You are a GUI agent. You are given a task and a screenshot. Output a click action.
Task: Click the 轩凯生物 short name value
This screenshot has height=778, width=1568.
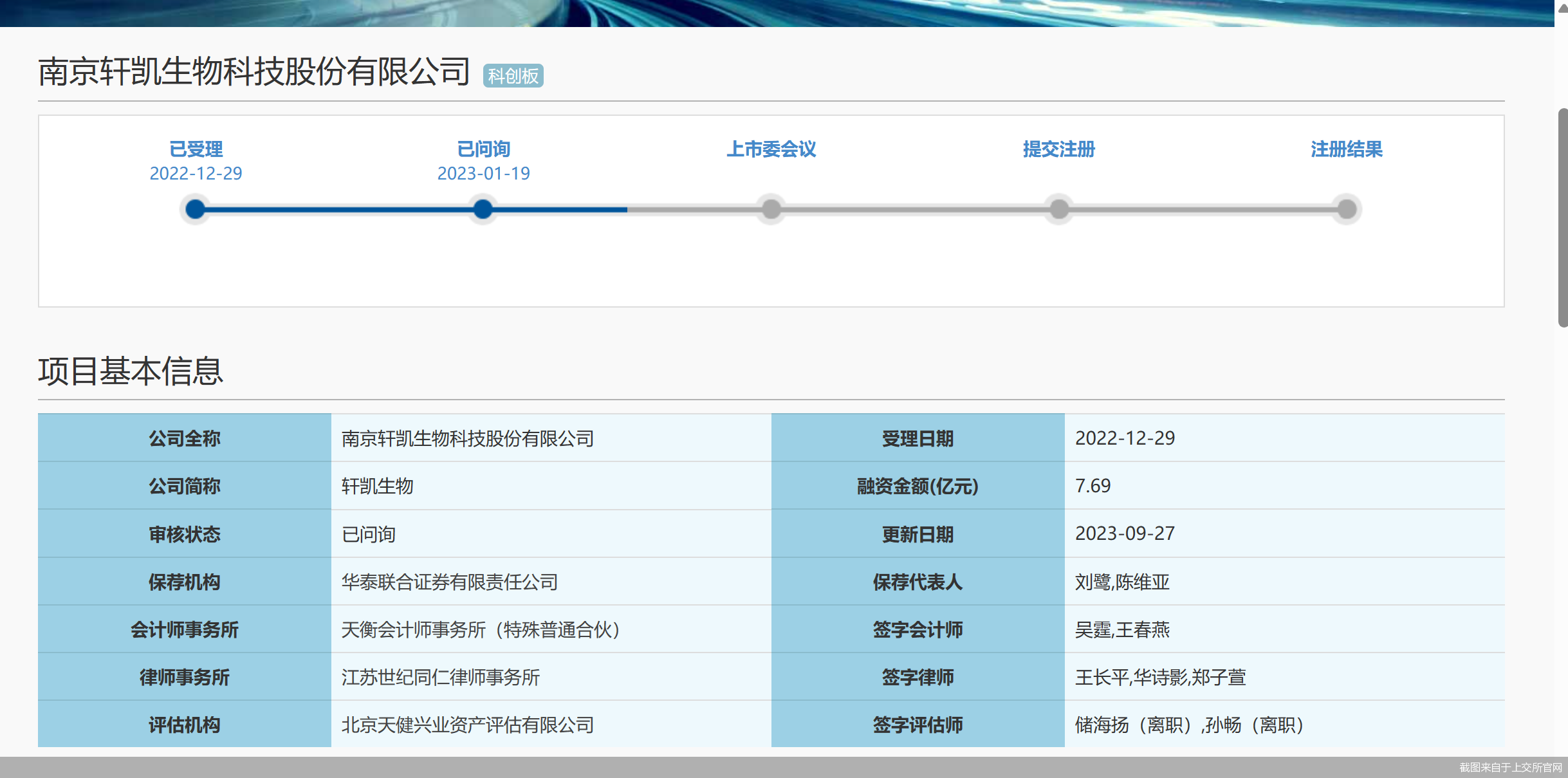tap(377, 486)
